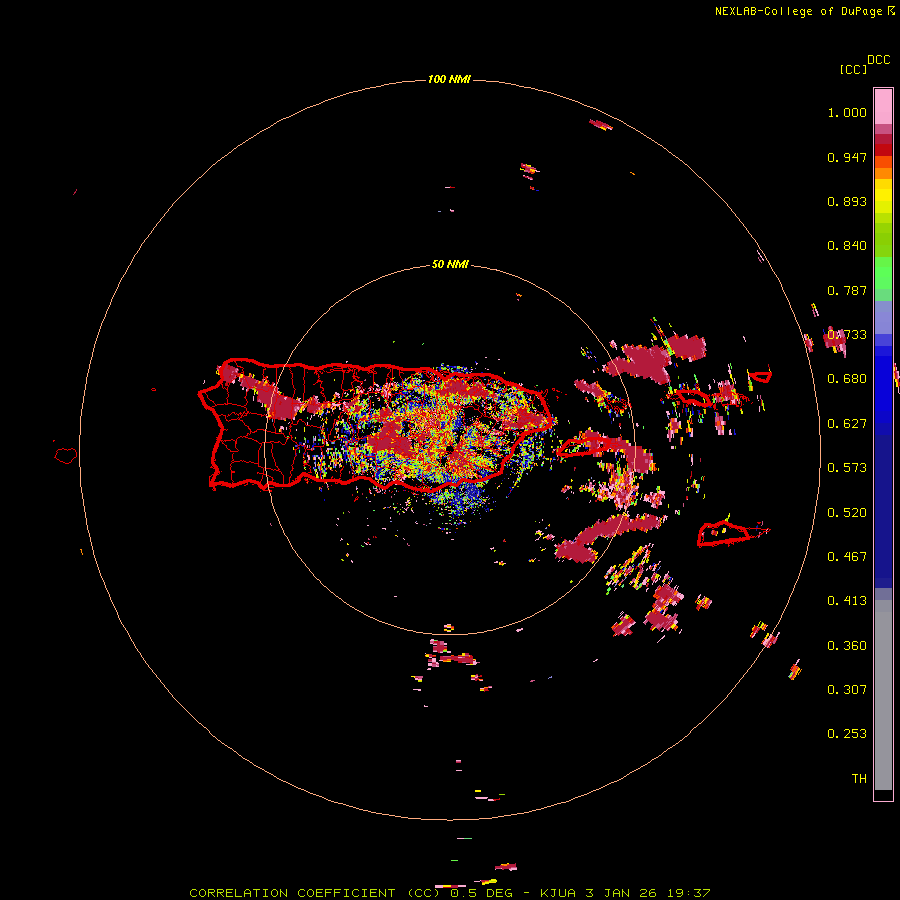
Task: Pick the light pink swatch at color bar top
Action: tap(883, 106)
